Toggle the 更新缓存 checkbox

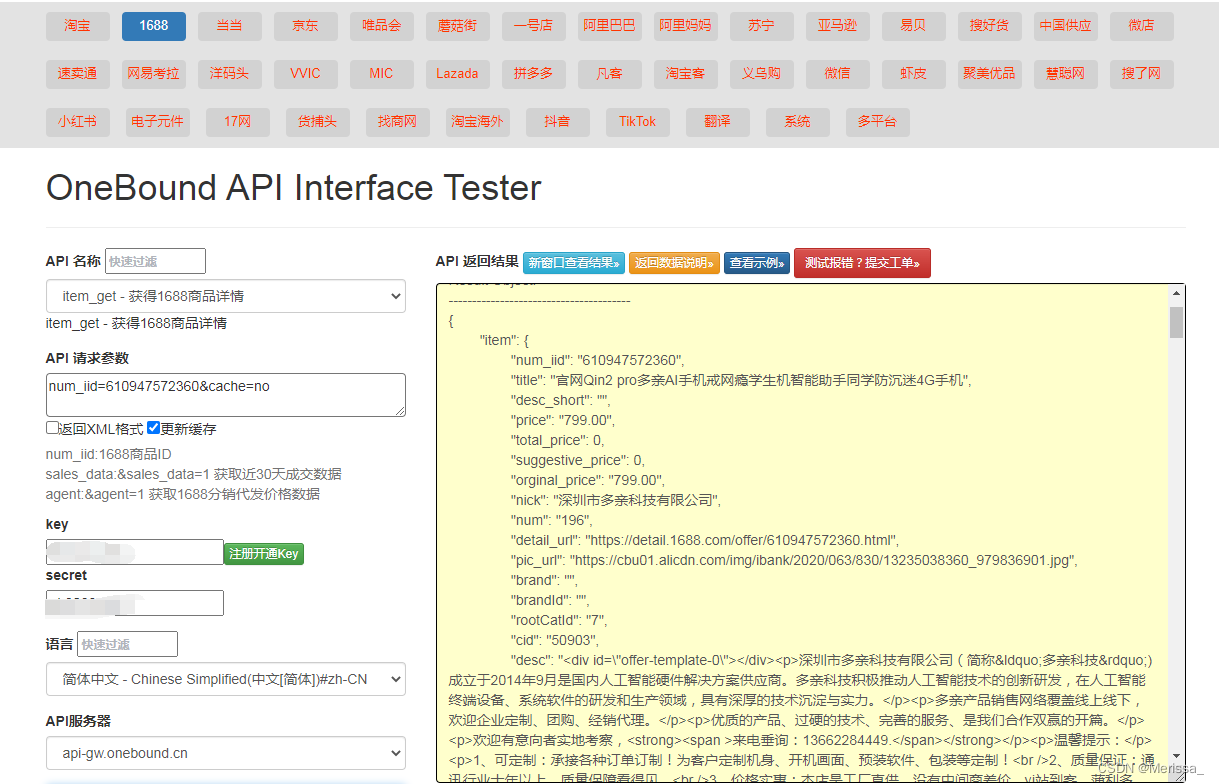tap(153, 428)
